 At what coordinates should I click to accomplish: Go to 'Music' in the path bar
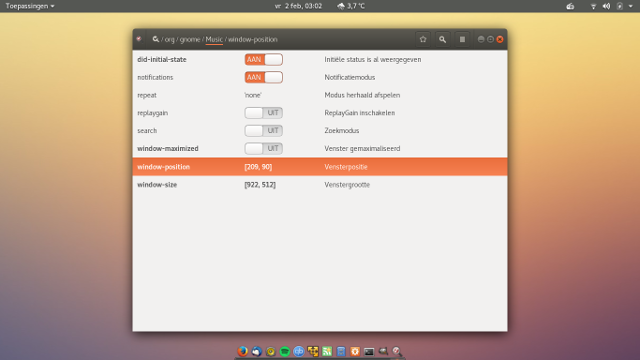coord(214,39)
